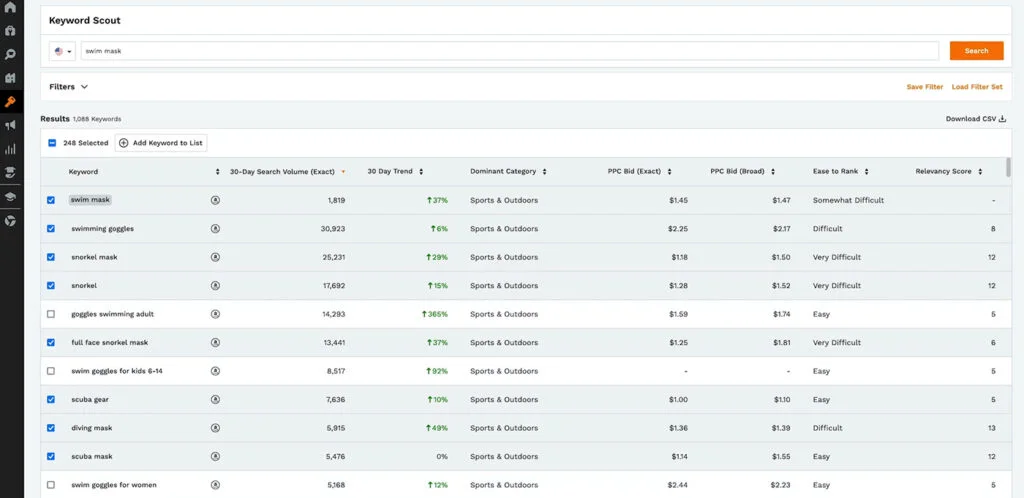Click the Amazon icon beside snorkel mask
The image size is (1024, 498).
216,257
